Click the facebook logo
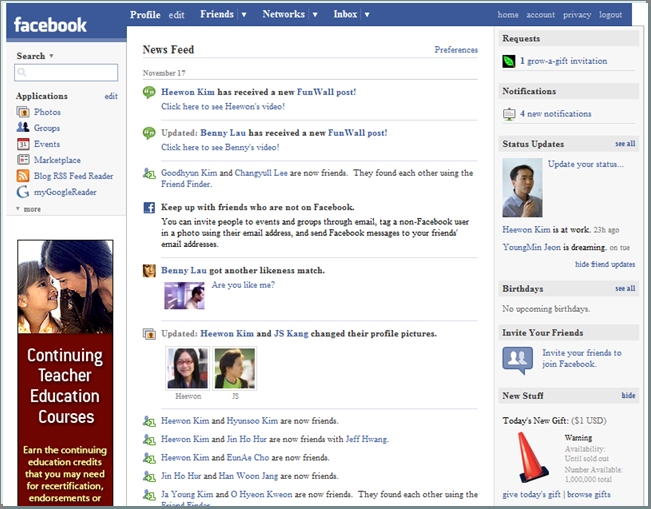The image size is (651, 509). click(50, 25)
